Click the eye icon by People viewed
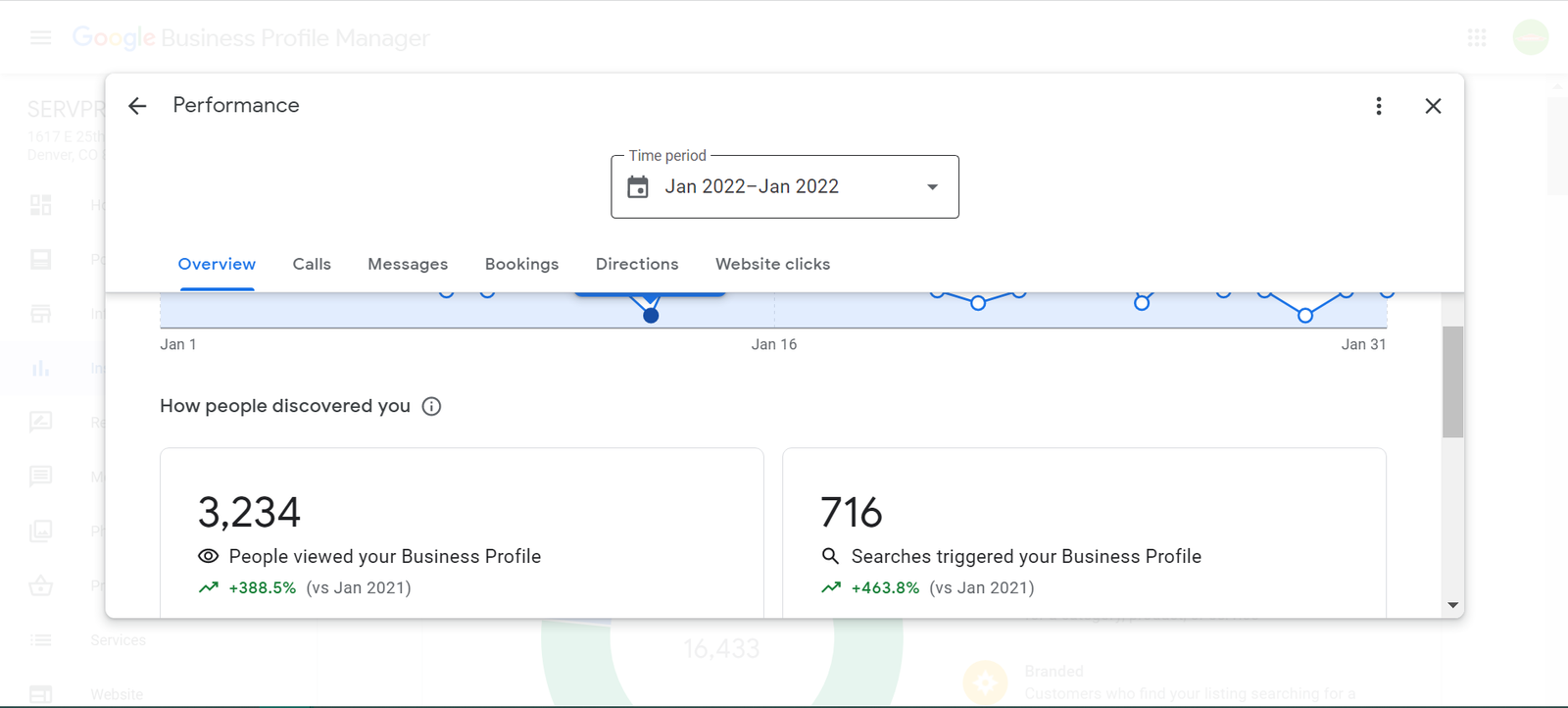 pyautogui.click(x=208, y=556)
